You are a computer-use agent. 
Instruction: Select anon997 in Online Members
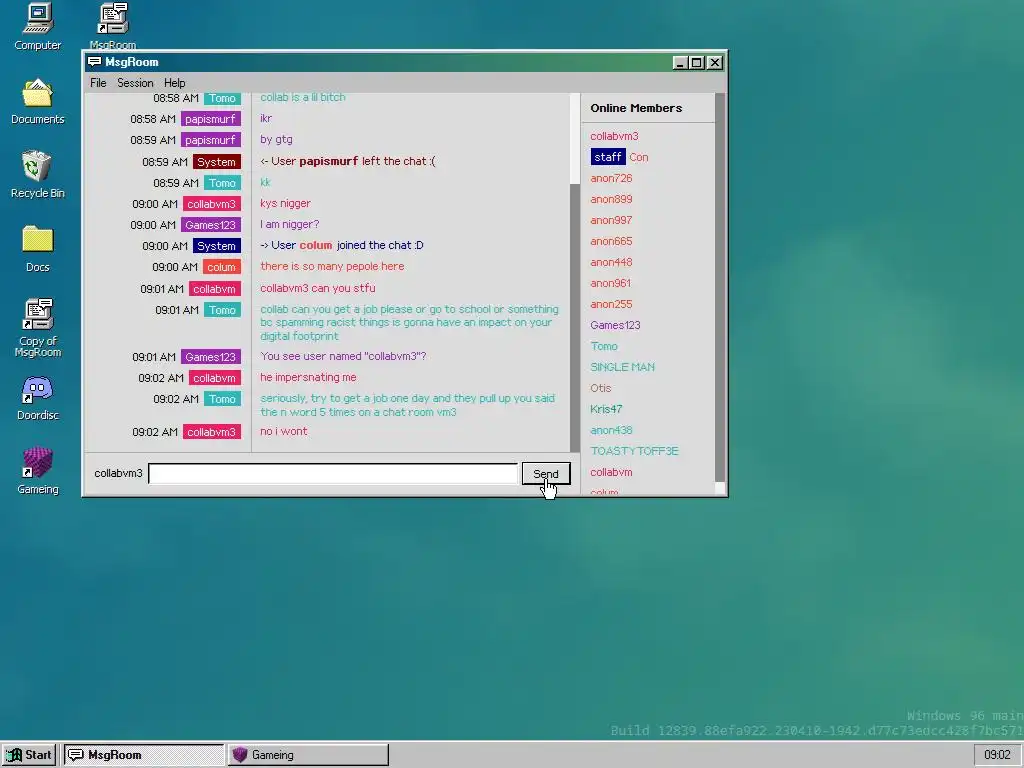click(x=611, y=220)
